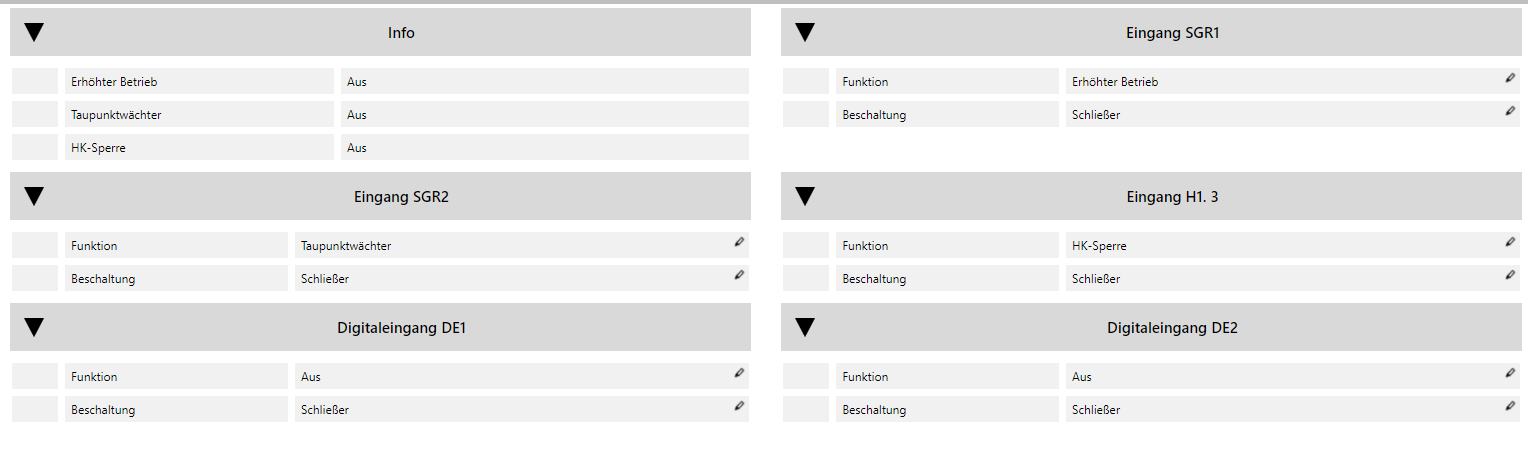Edit HK-Sperre function with pencil icon
This screenshot has height=458, width=1528.
click(1510, 242)
